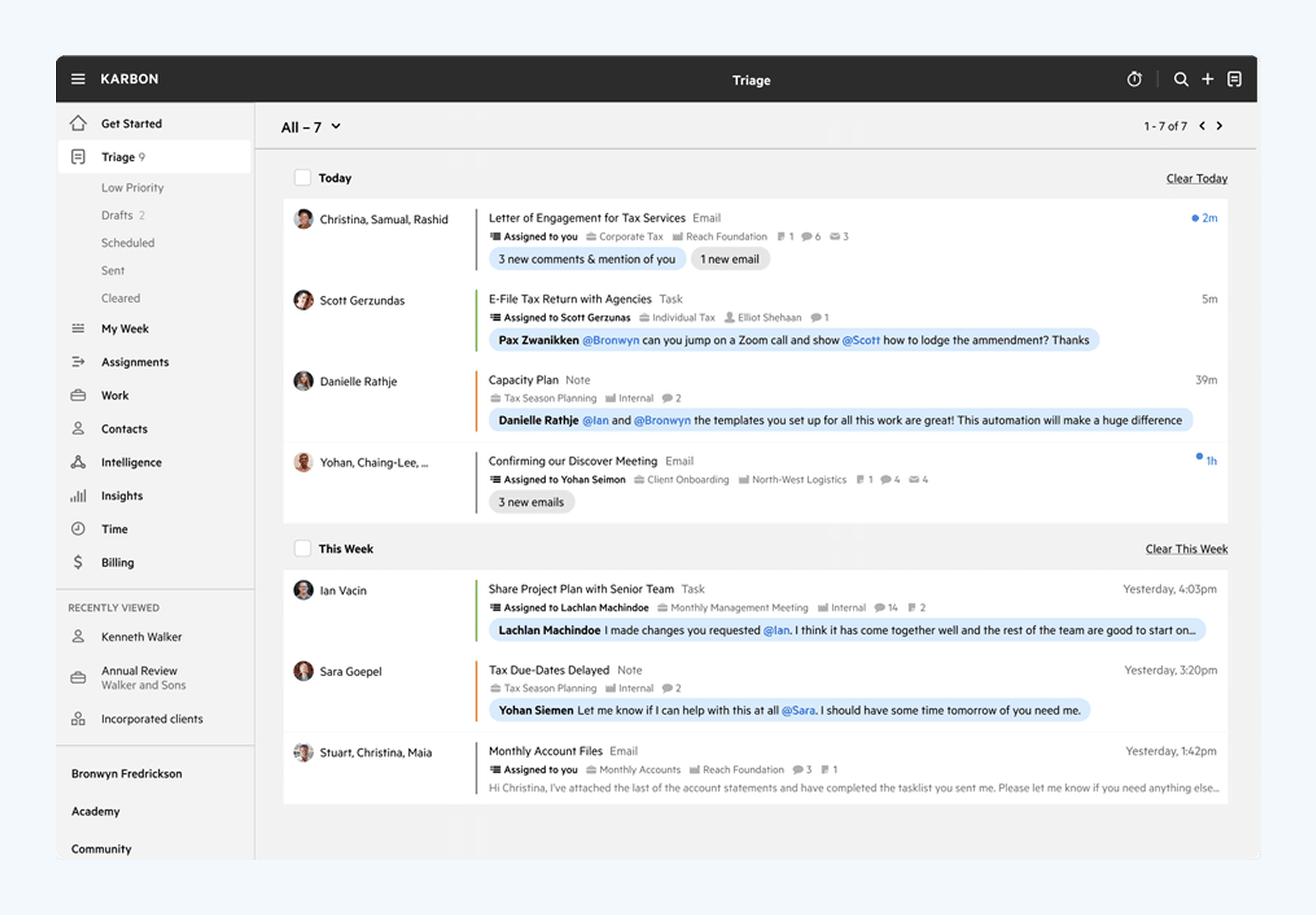Go to previous page with left chevron
The height and width of the screenshot is (915, 1316).
point(1202,126)
